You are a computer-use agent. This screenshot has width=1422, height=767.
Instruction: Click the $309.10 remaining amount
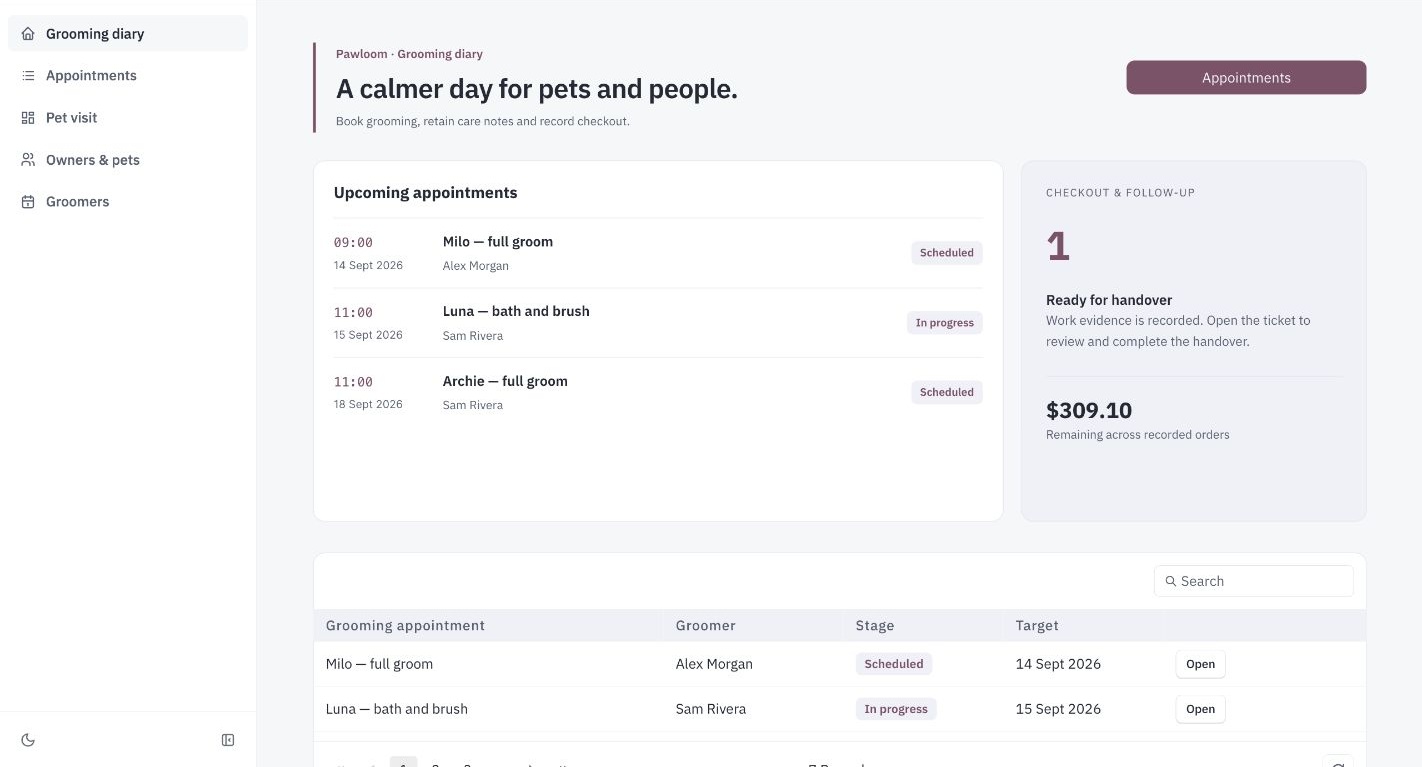point(1089,410)
